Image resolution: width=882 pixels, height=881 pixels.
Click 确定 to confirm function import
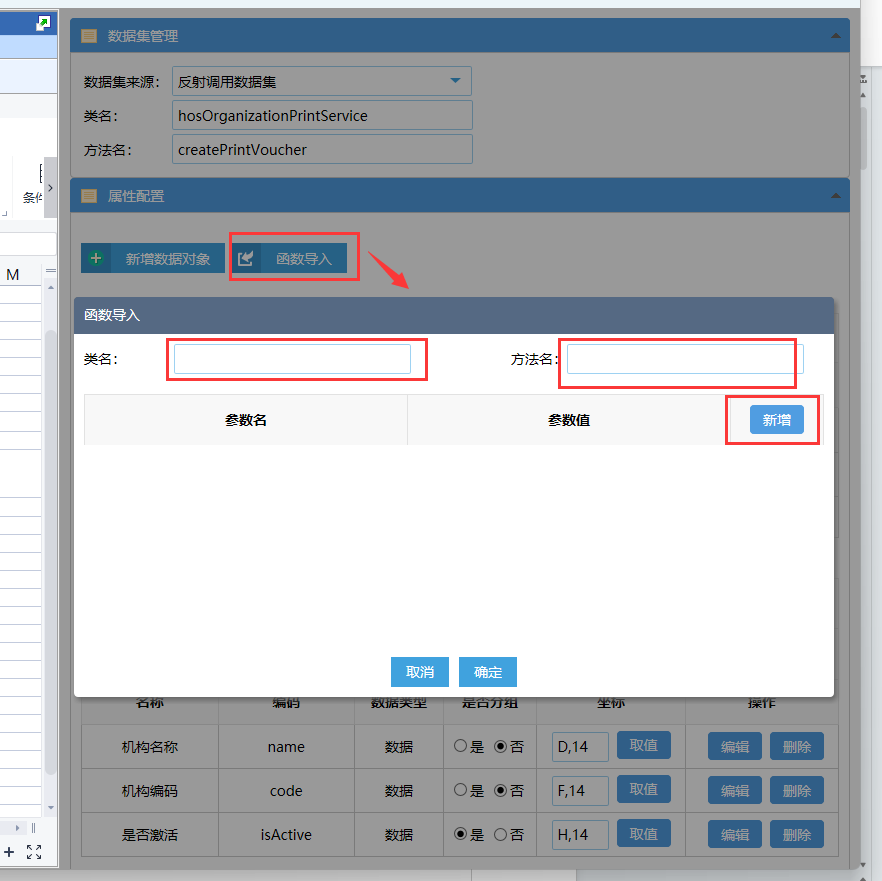(488, 672)
